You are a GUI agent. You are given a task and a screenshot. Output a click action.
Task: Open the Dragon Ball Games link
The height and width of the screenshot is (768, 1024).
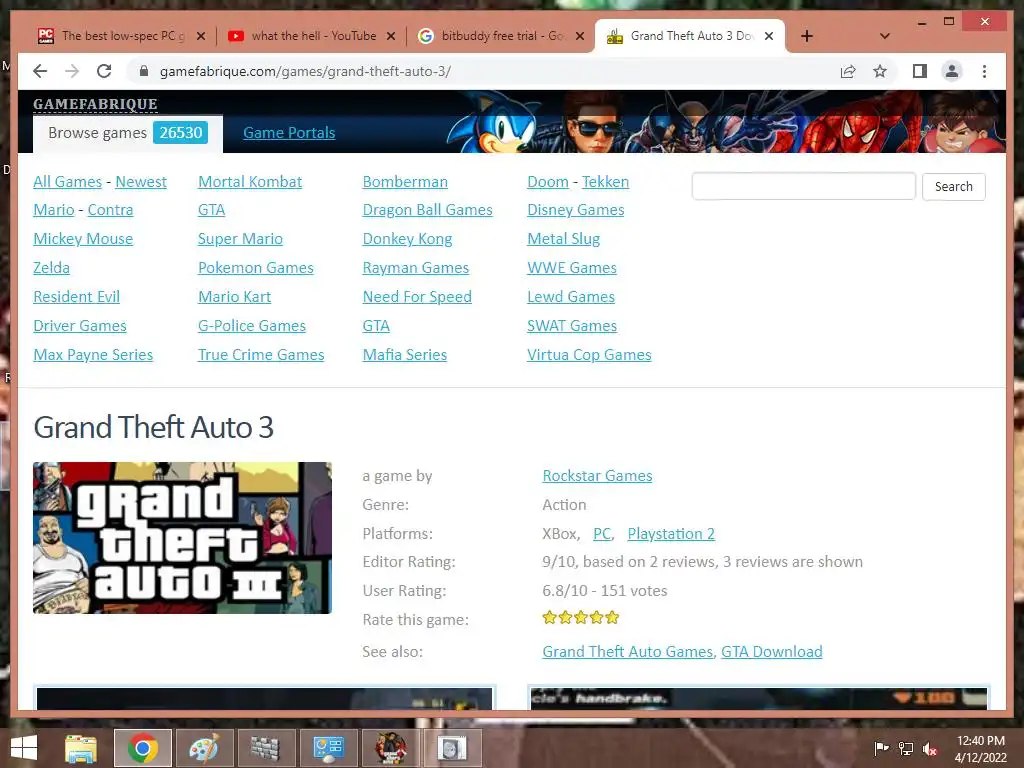coord(427,210)
